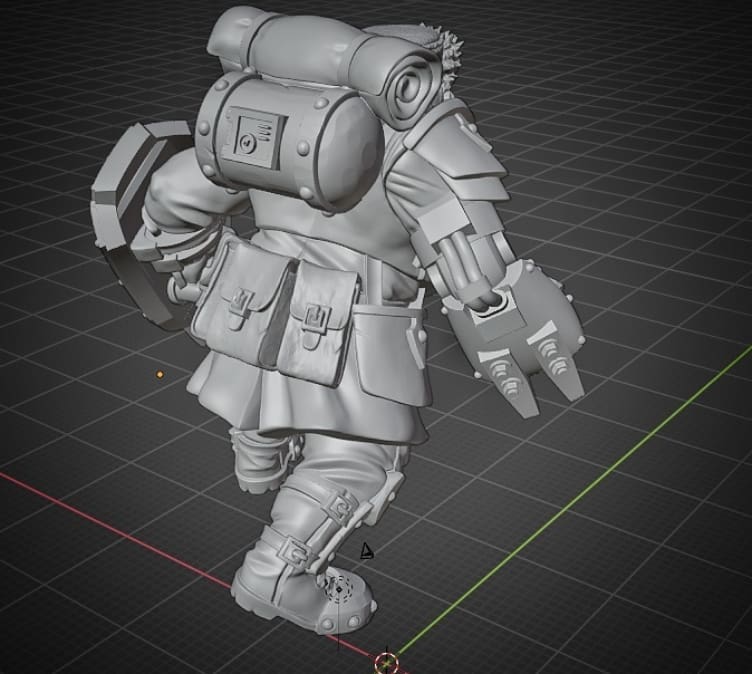Image resolution: width=752 pixels, height=674 pixels.
Task: Select the orange object origin dot
Action: (x=160, y=374)
